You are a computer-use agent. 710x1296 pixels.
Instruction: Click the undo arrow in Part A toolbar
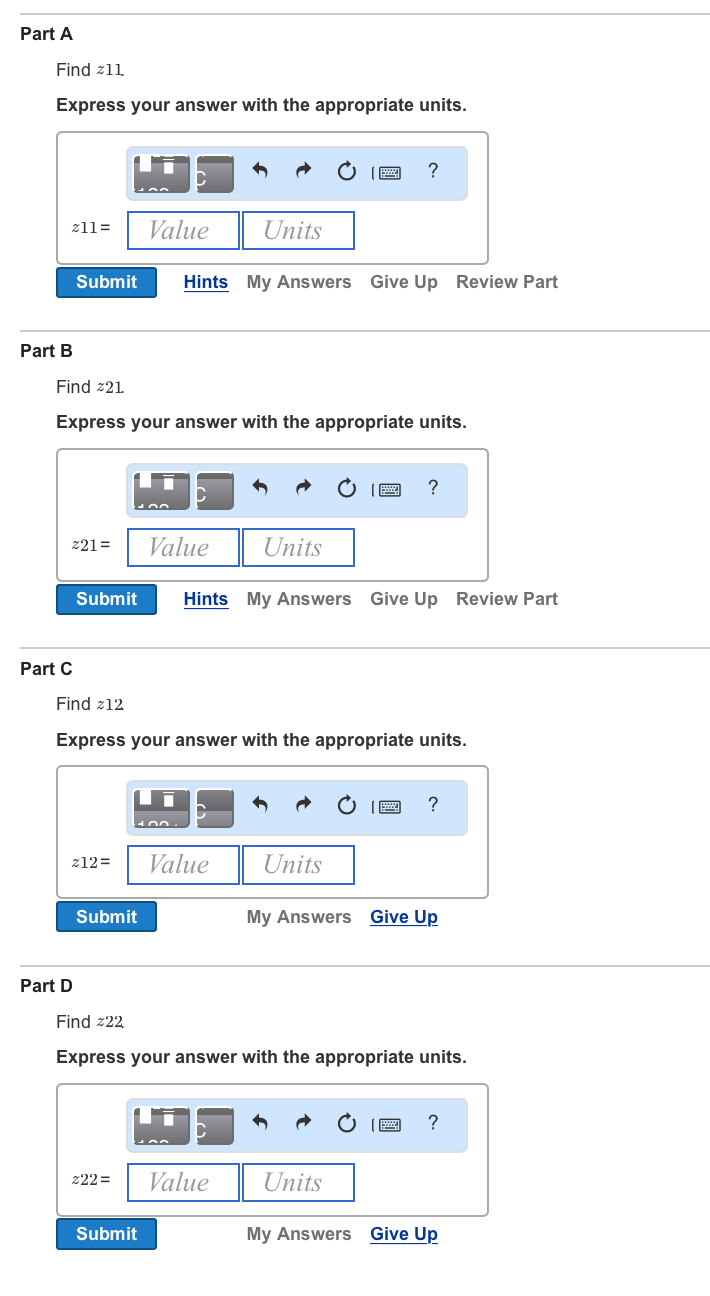260,171
